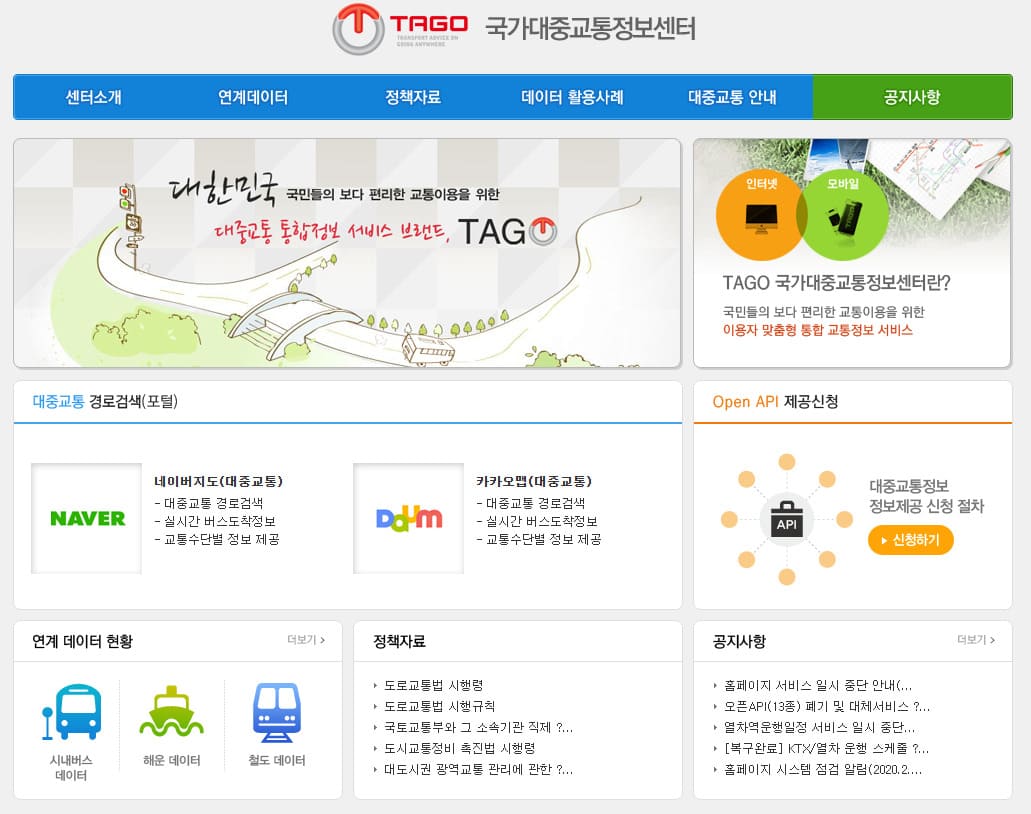The height and width of the screenshot is (814, 1031).
Task: Expand 더보기 in 연계 데이터 현황
Action: click(306, 640)
